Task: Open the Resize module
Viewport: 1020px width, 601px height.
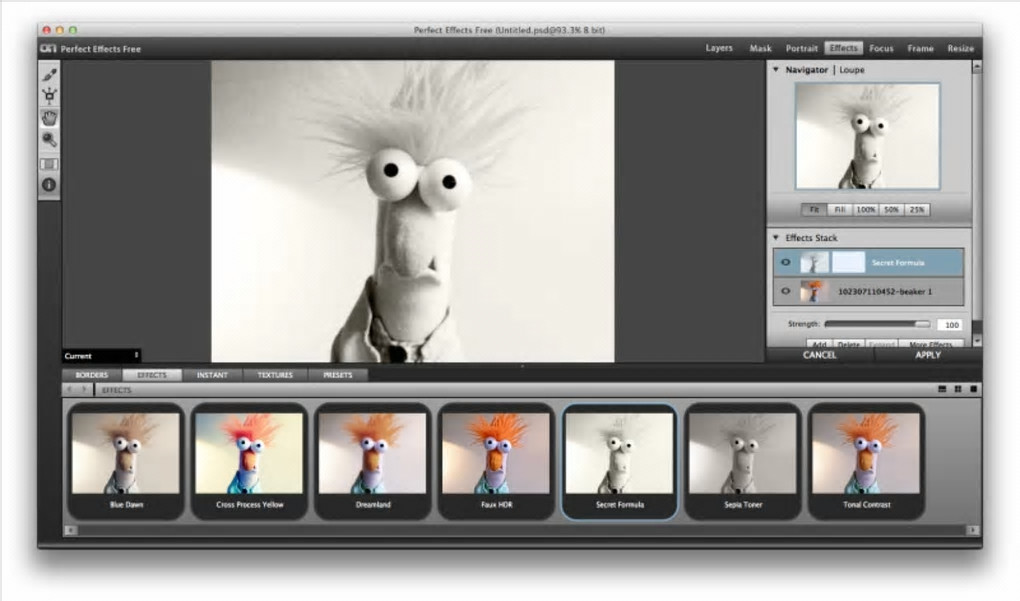Action: click(960, 48)
